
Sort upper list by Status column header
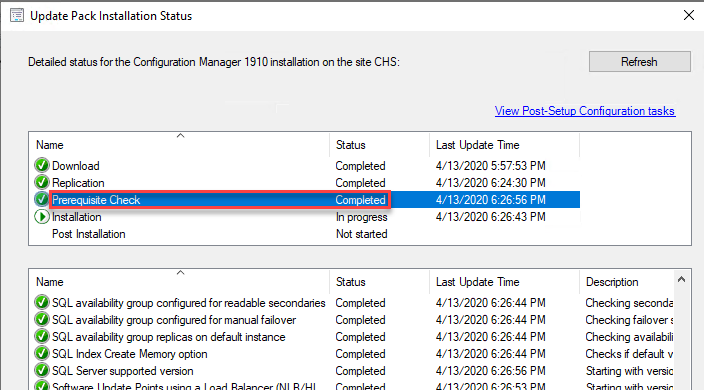coord(379,145)
